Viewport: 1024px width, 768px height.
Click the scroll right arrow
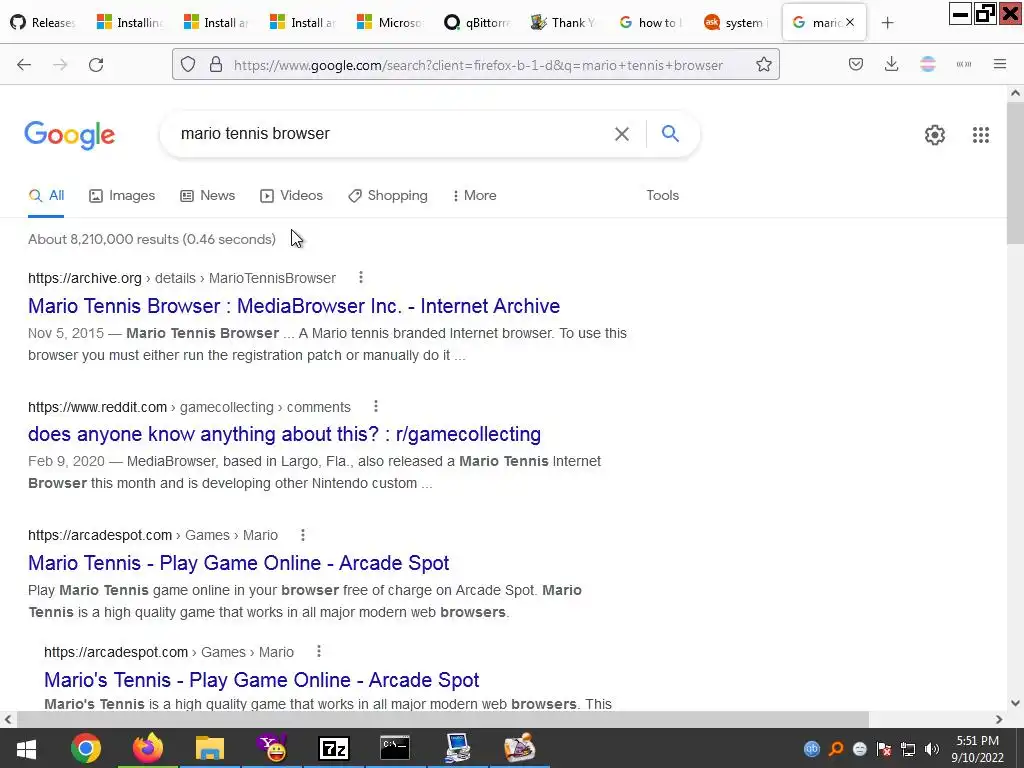(999, 719)
